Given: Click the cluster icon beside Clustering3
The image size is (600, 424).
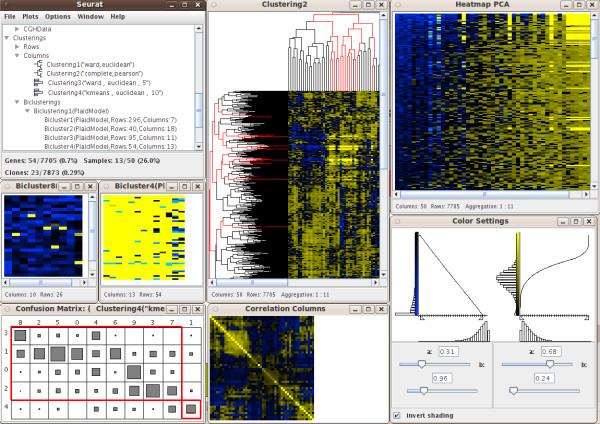Looking at the screenshot, I should (38, 83).
